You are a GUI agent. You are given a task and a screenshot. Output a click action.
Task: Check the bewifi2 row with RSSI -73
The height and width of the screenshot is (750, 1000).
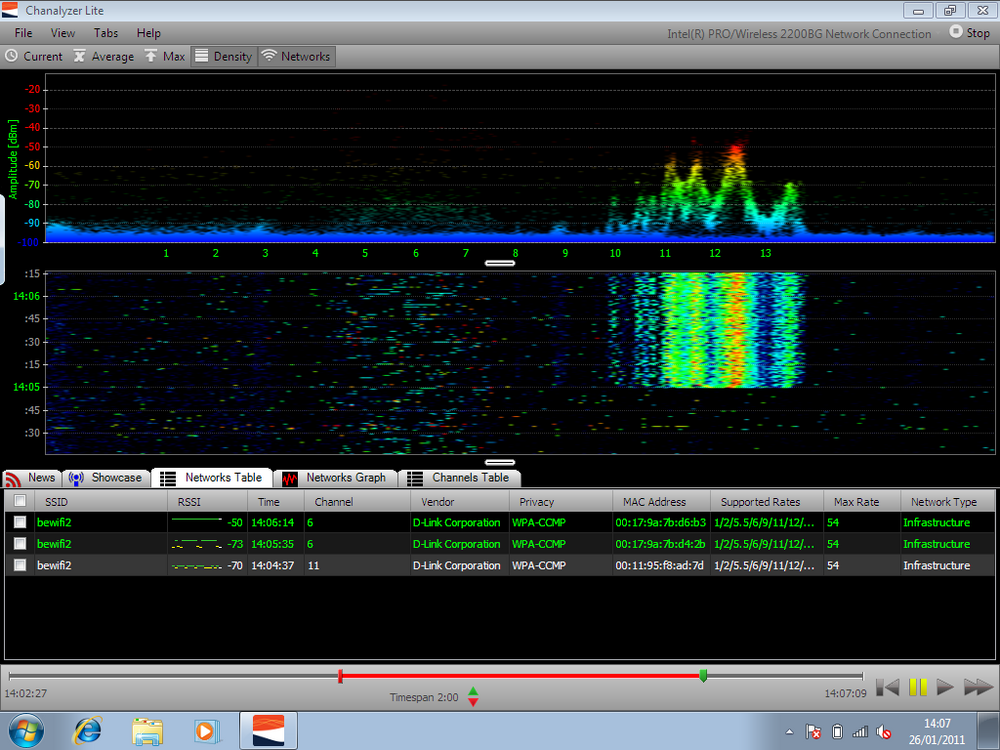point(20,543)
